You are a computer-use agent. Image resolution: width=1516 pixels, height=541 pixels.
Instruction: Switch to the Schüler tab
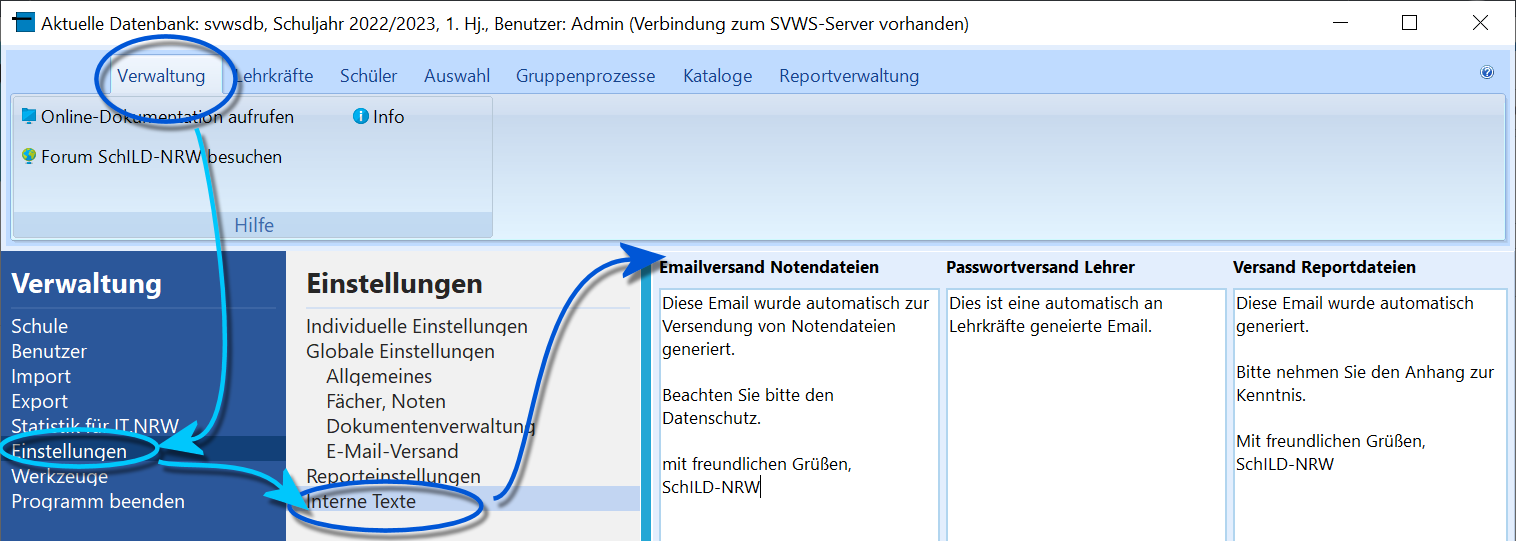click(x=368, y=76)
